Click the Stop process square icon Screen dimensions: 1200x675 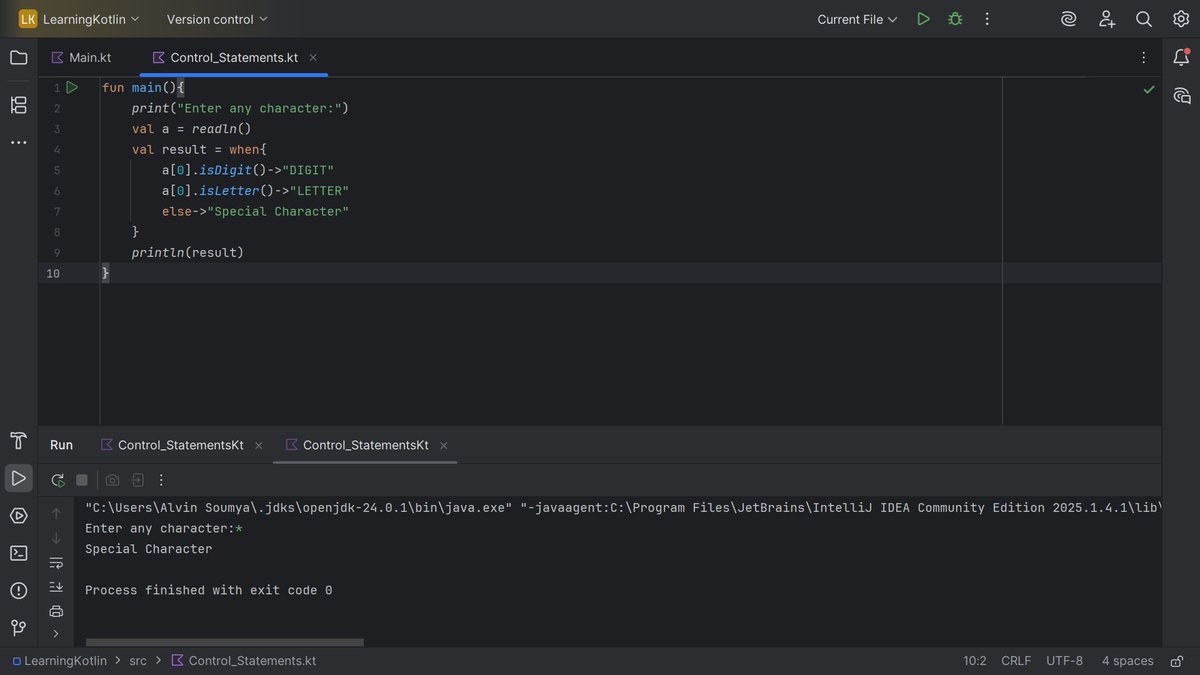point(82,480)
